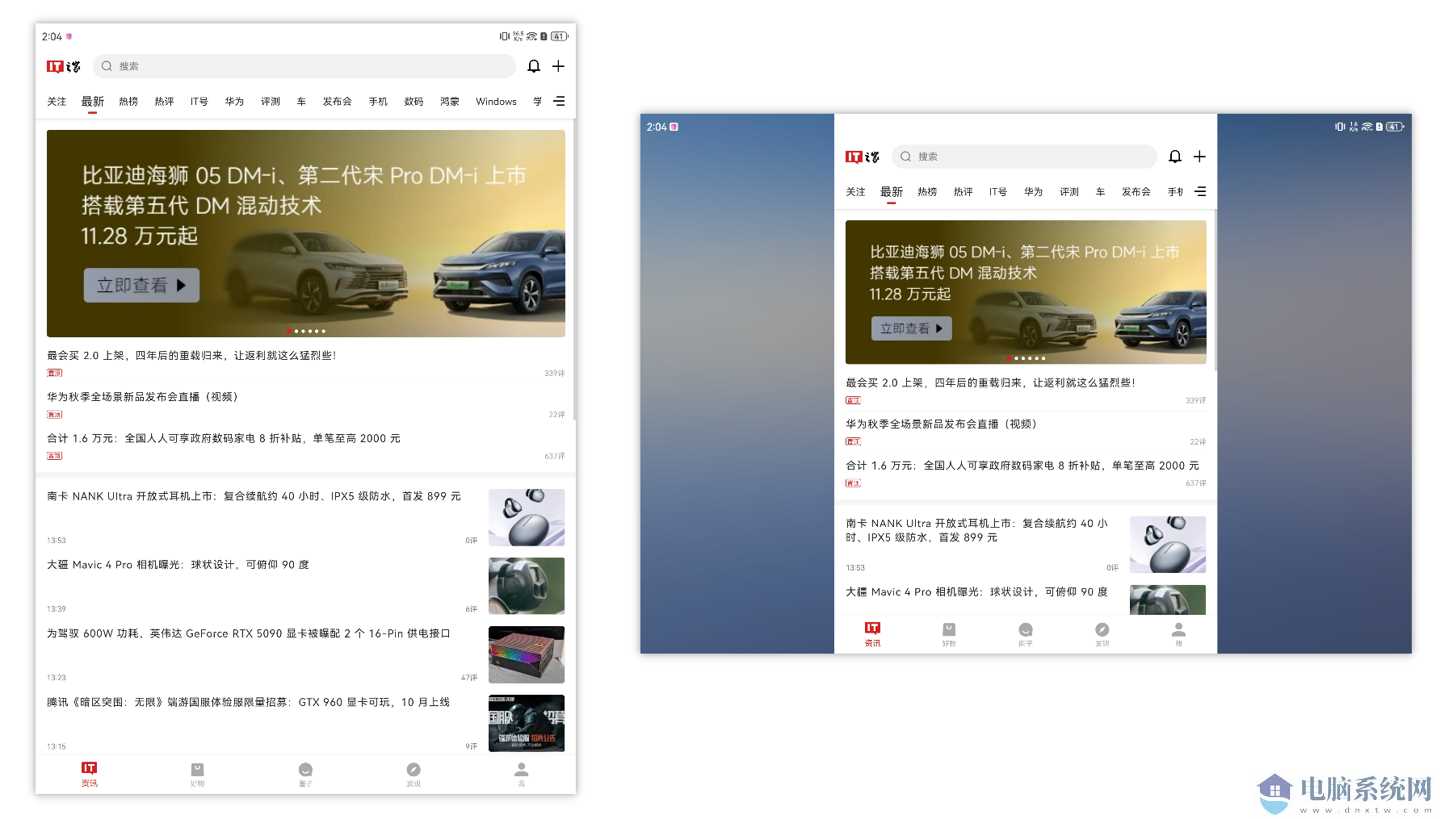Image resolution: width=1440 pixels, height=819 pixels.
Task: Open notification bell in right landscape screenshot
Action: pyautogui.click(x=1175, y=156)
